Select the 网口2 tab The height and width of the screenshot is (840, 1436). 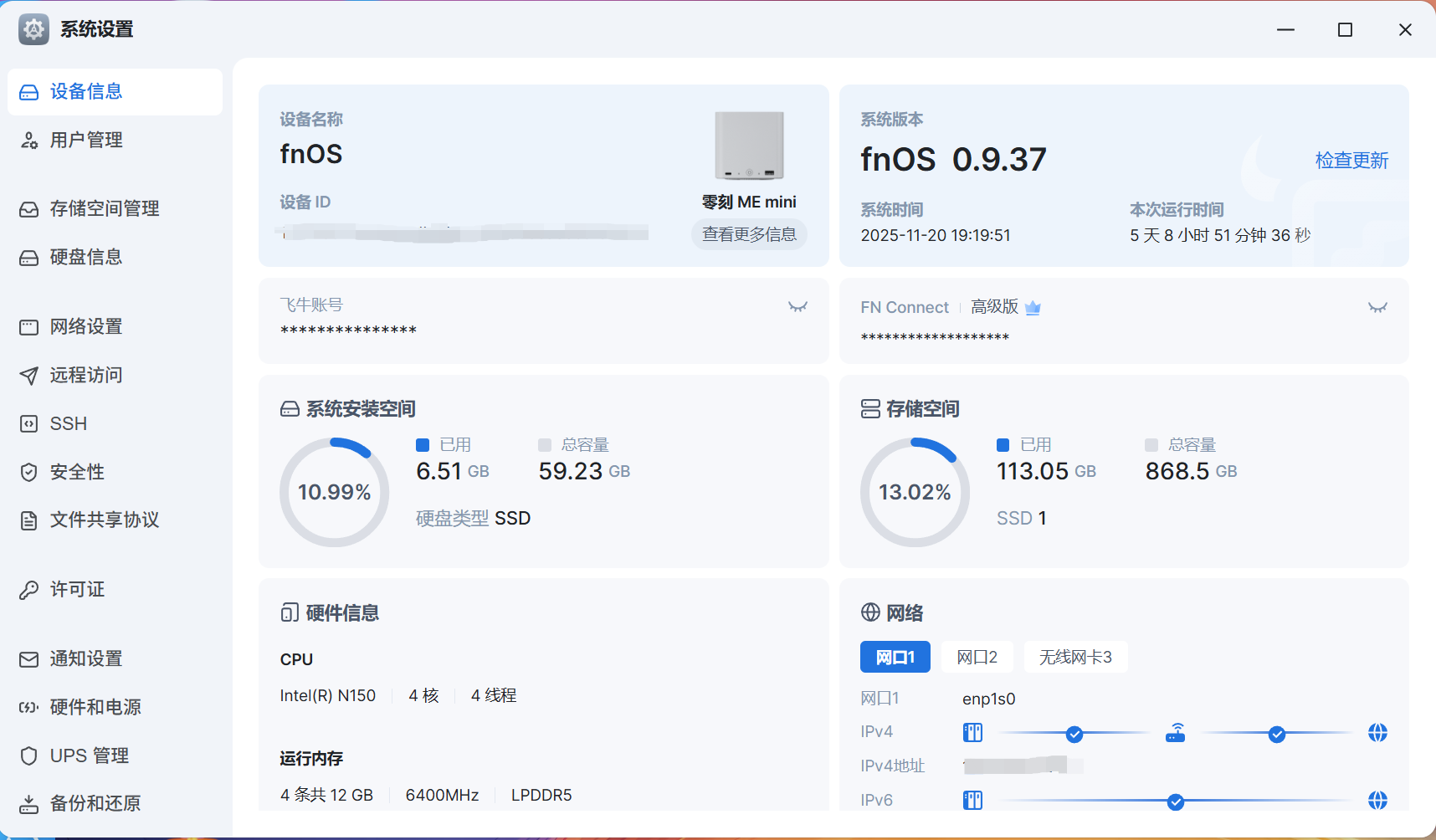click(977, 658)
